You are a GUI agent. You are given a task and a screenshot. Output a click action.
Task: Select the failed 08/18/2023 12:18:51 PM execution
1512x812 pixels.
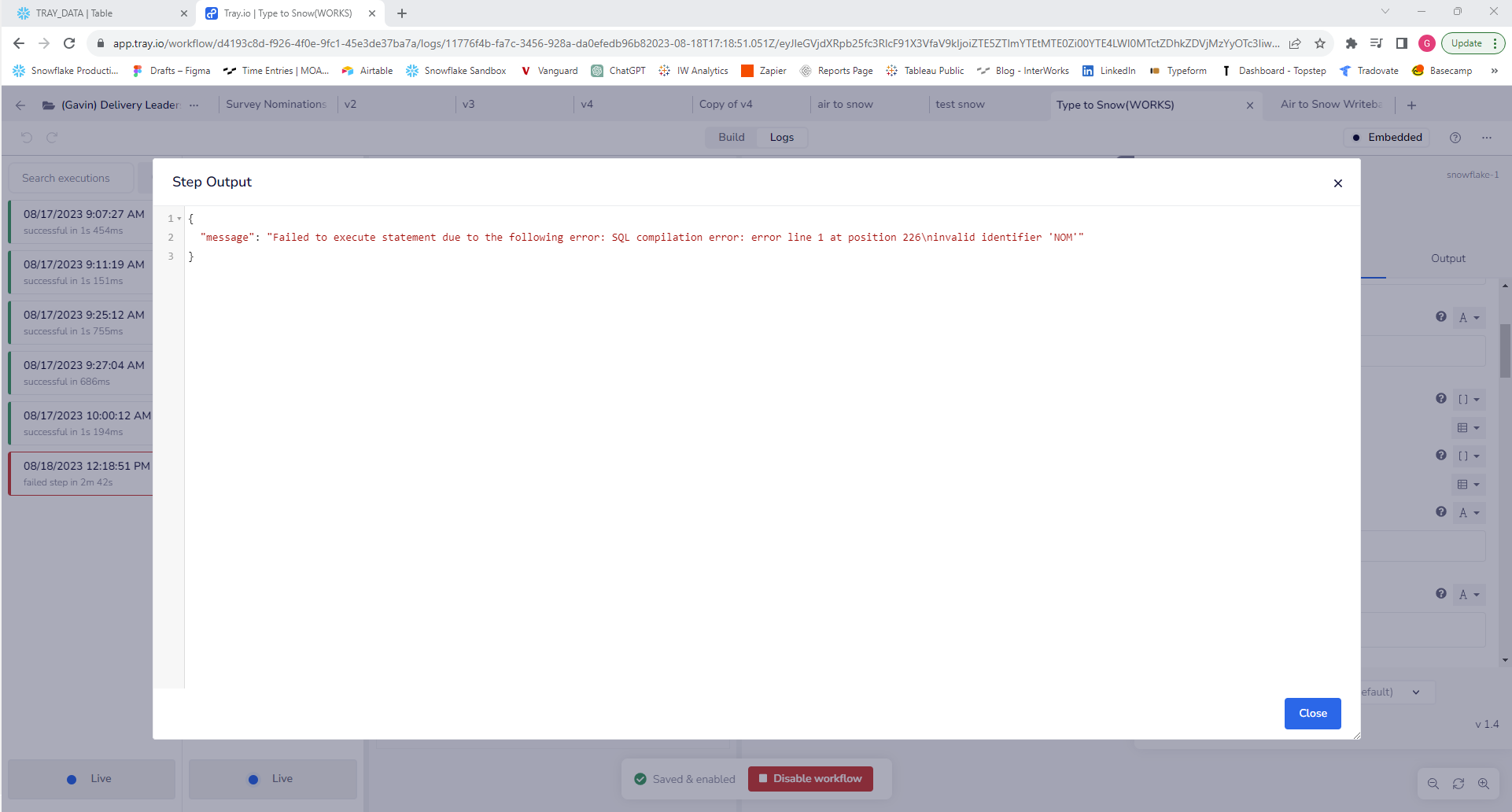[80, 474]
